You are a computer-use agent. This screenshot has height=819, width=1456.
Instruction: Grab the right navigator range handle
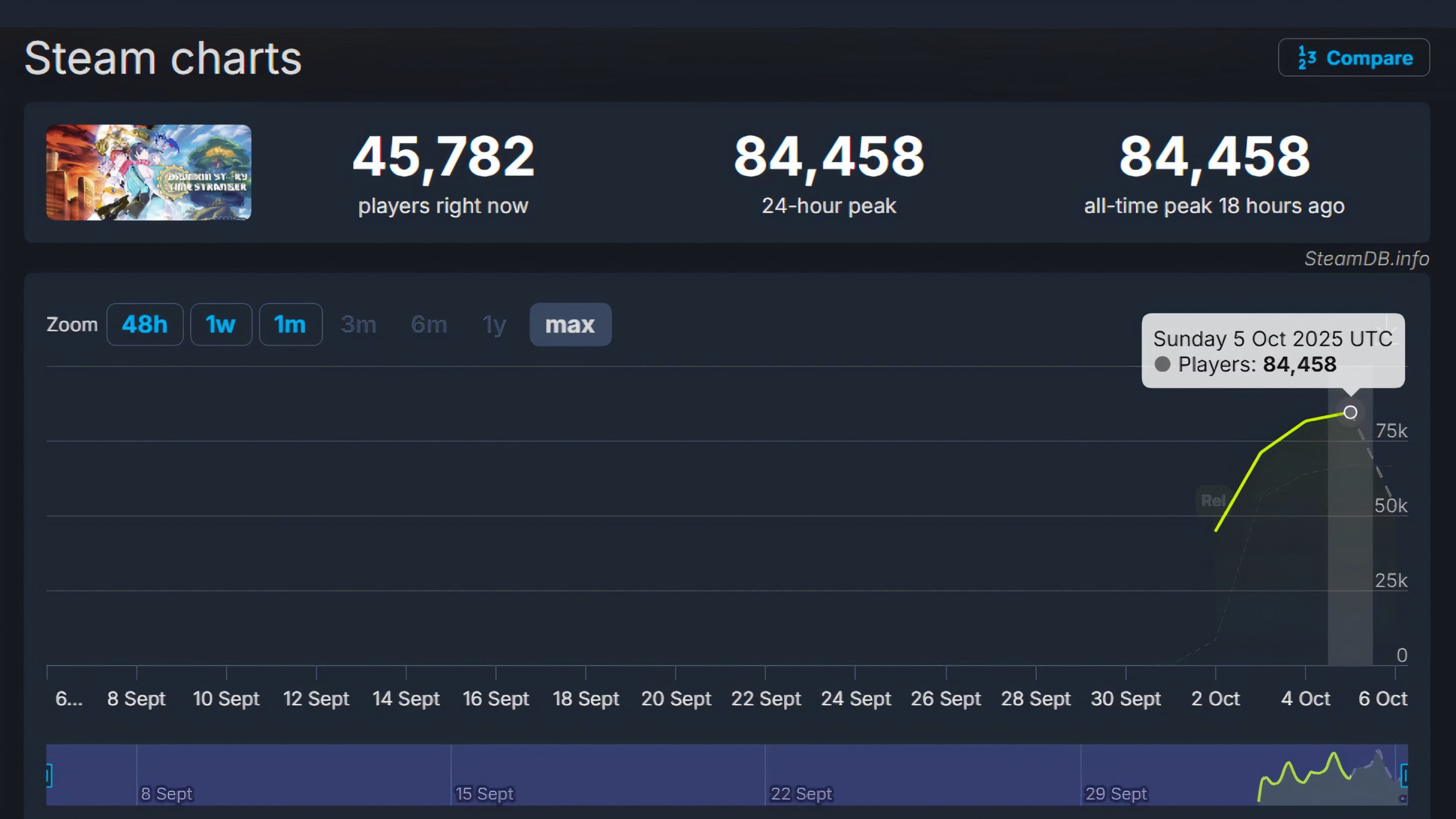point(1404,775)
